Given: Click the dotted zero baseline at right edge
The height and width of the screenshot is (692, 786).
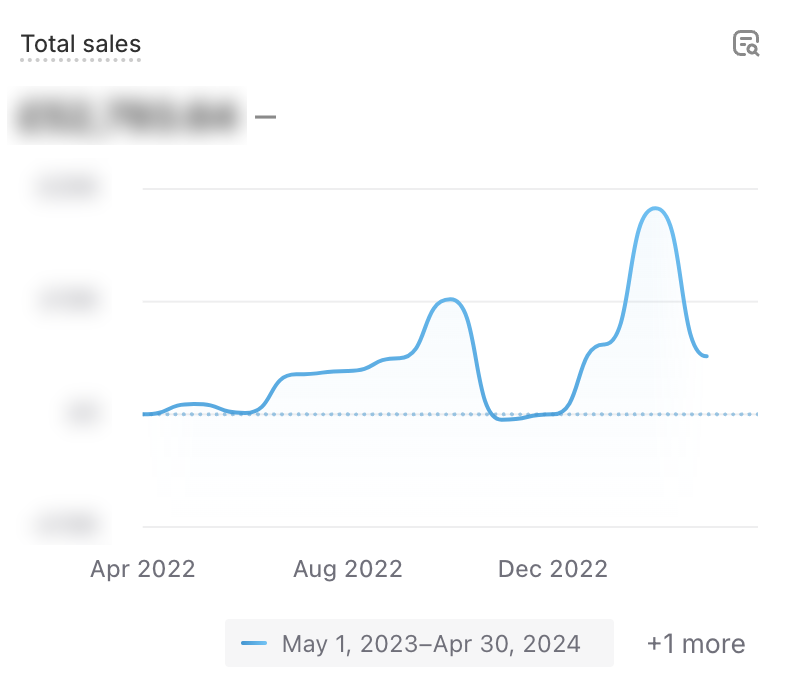Looking at the screenshot, I should [752, 414].
